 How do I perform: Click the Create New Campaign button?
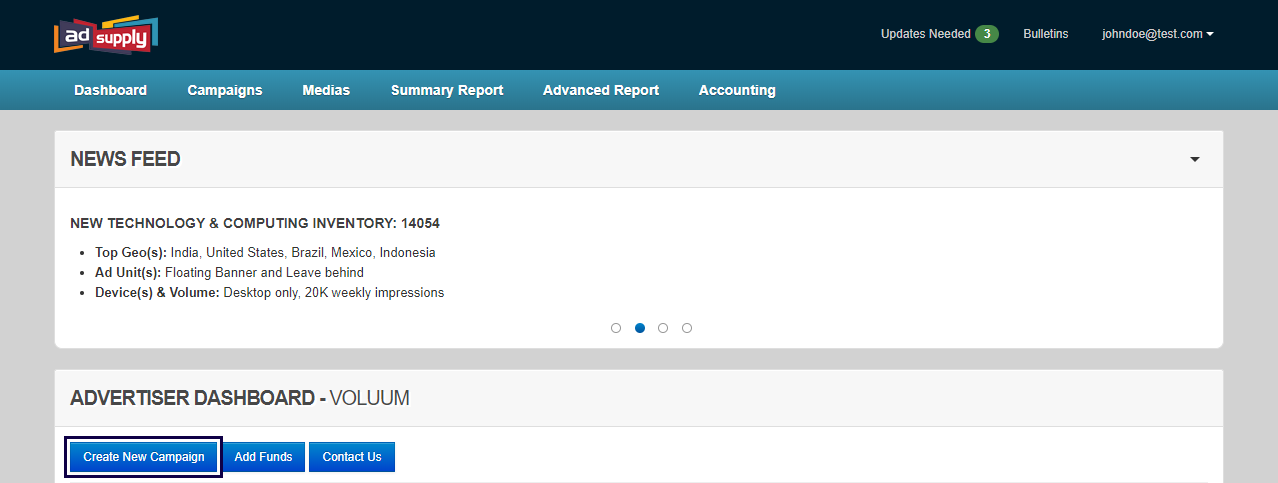(x=143, y=457)
